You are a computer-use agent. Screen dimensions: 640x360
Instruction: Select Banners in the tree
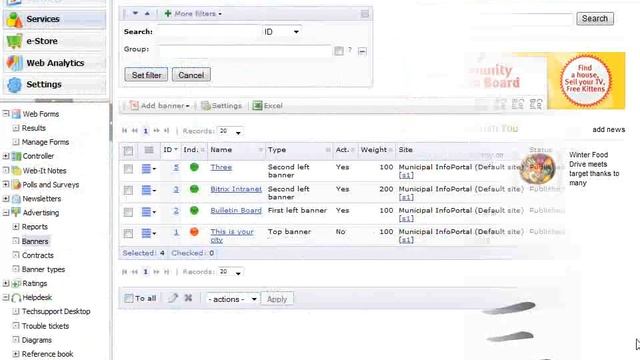(35, 241)
